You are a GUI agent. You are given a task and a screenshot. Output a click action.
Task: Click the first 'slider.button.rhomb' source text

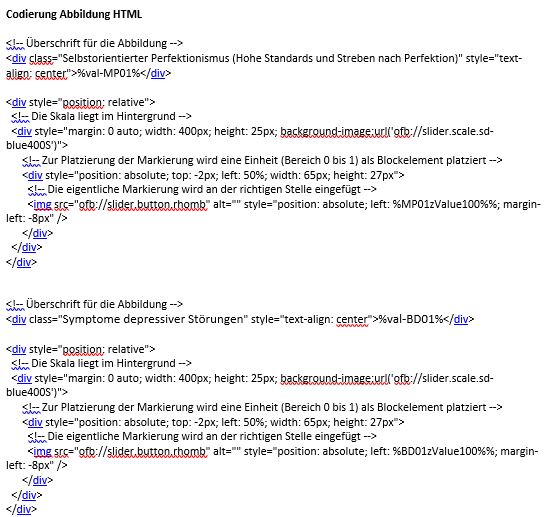(156, 204)
